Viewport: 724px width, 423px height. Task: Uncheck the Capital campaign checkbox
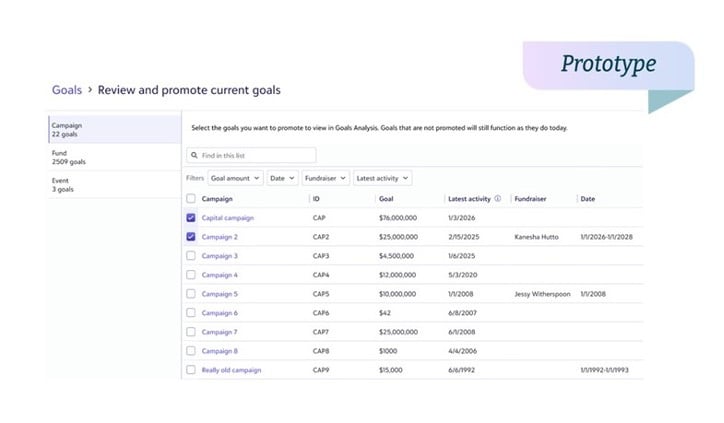click(x=191, y=218)
